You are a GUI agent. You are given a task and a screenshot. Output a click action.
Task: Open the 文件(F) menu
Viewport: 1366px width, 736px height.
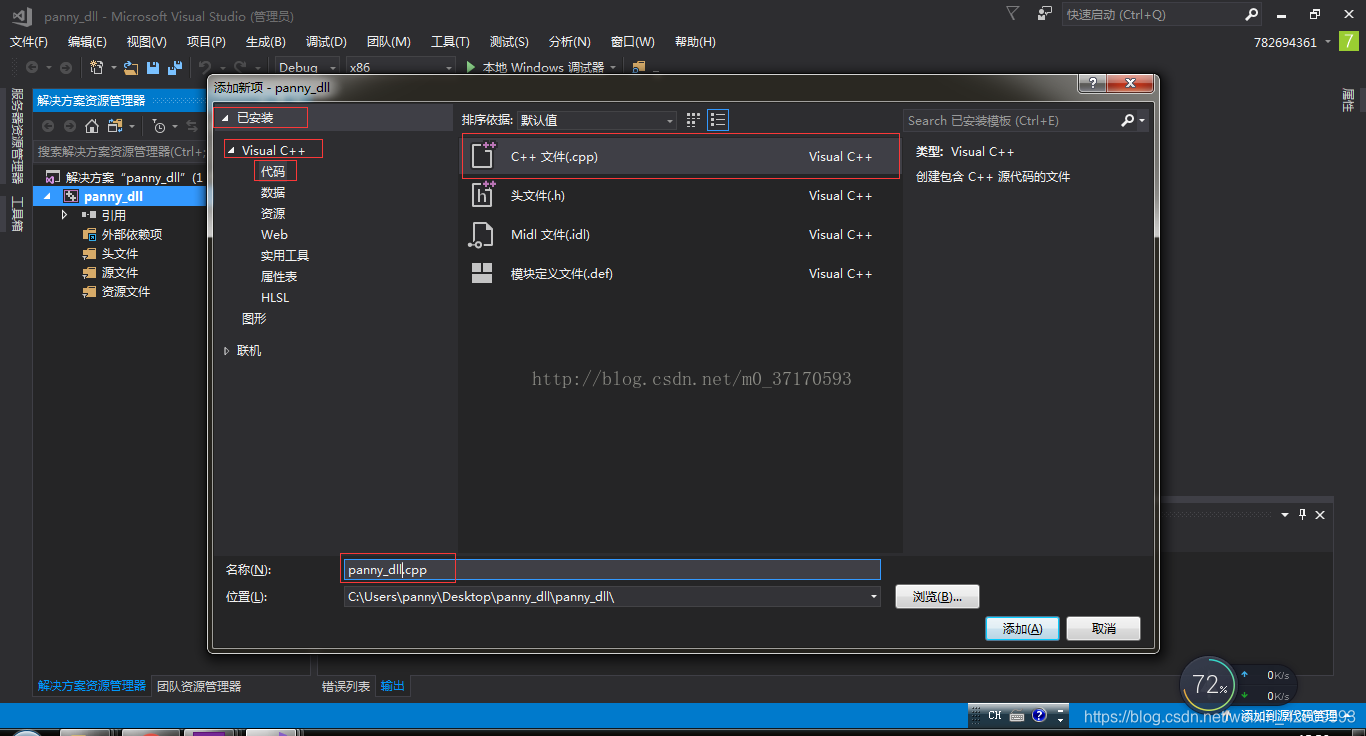pyautogui.click(x=29, y=42)
